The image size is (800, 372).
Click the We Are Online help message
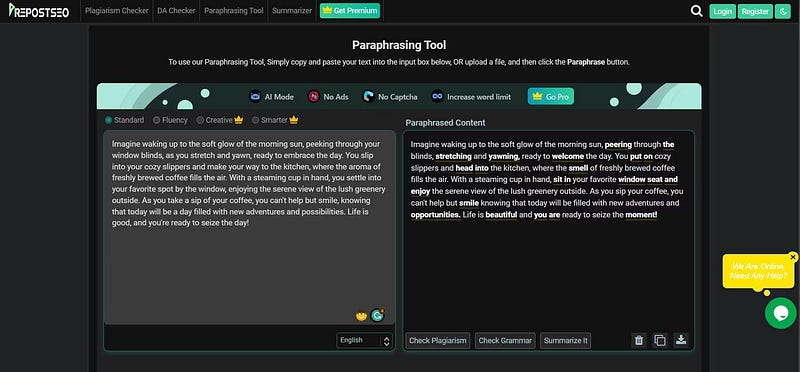click(758, 271)
